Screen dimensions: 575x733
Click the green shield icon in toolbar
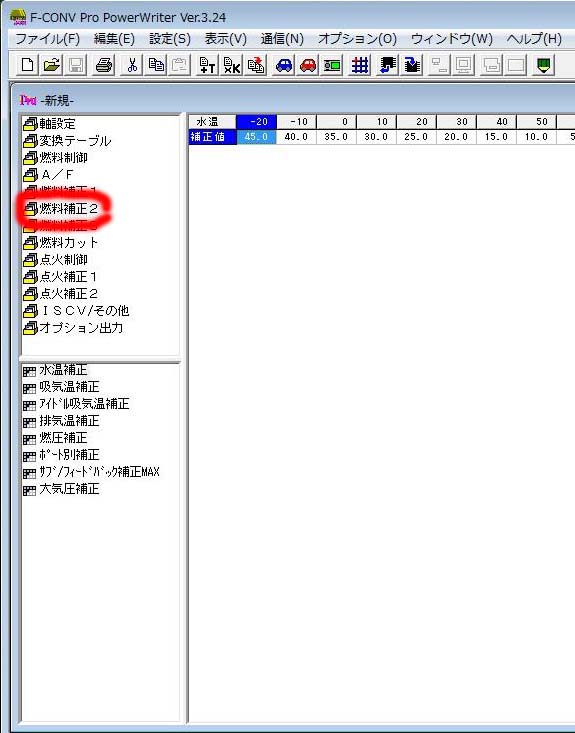(x=543, y=65)
